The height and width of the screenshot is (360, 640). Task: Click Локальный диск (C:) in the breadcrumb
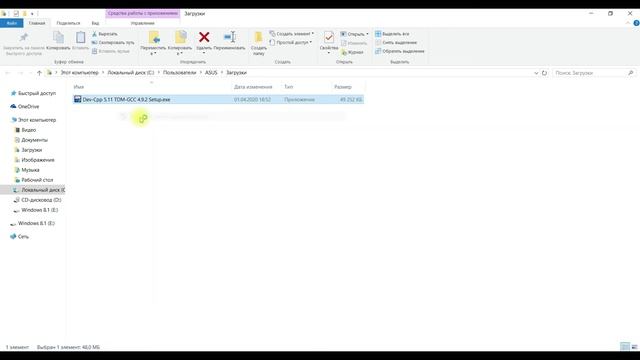pos(131,73)
